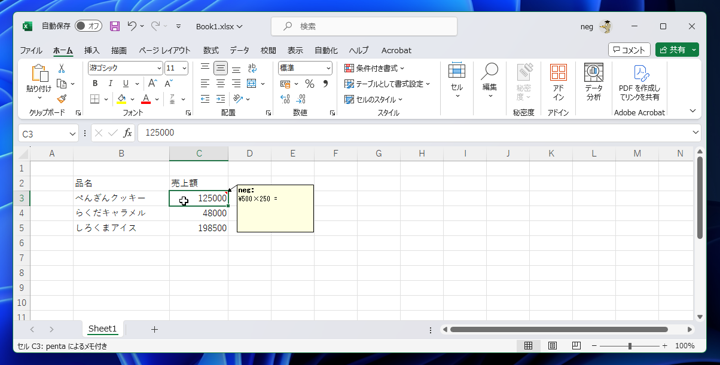Apply italic formatting
720x365 pixels.
110,84
